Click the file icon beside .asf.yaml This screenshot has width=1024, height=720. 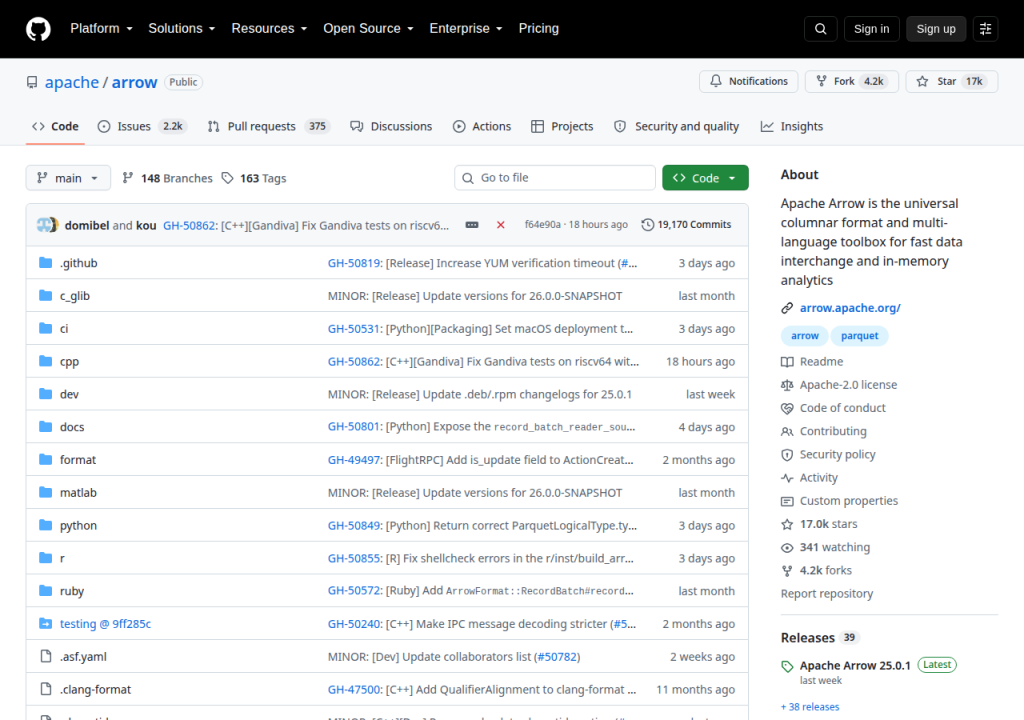pos(45,656)
